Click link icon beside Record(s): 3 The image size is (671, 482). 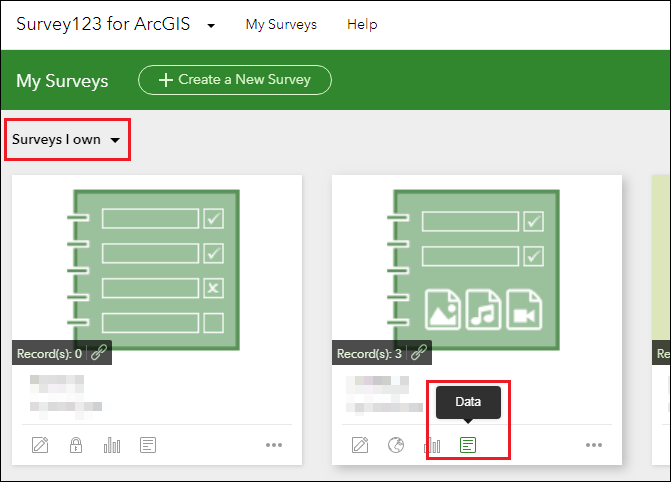point(419,353)
